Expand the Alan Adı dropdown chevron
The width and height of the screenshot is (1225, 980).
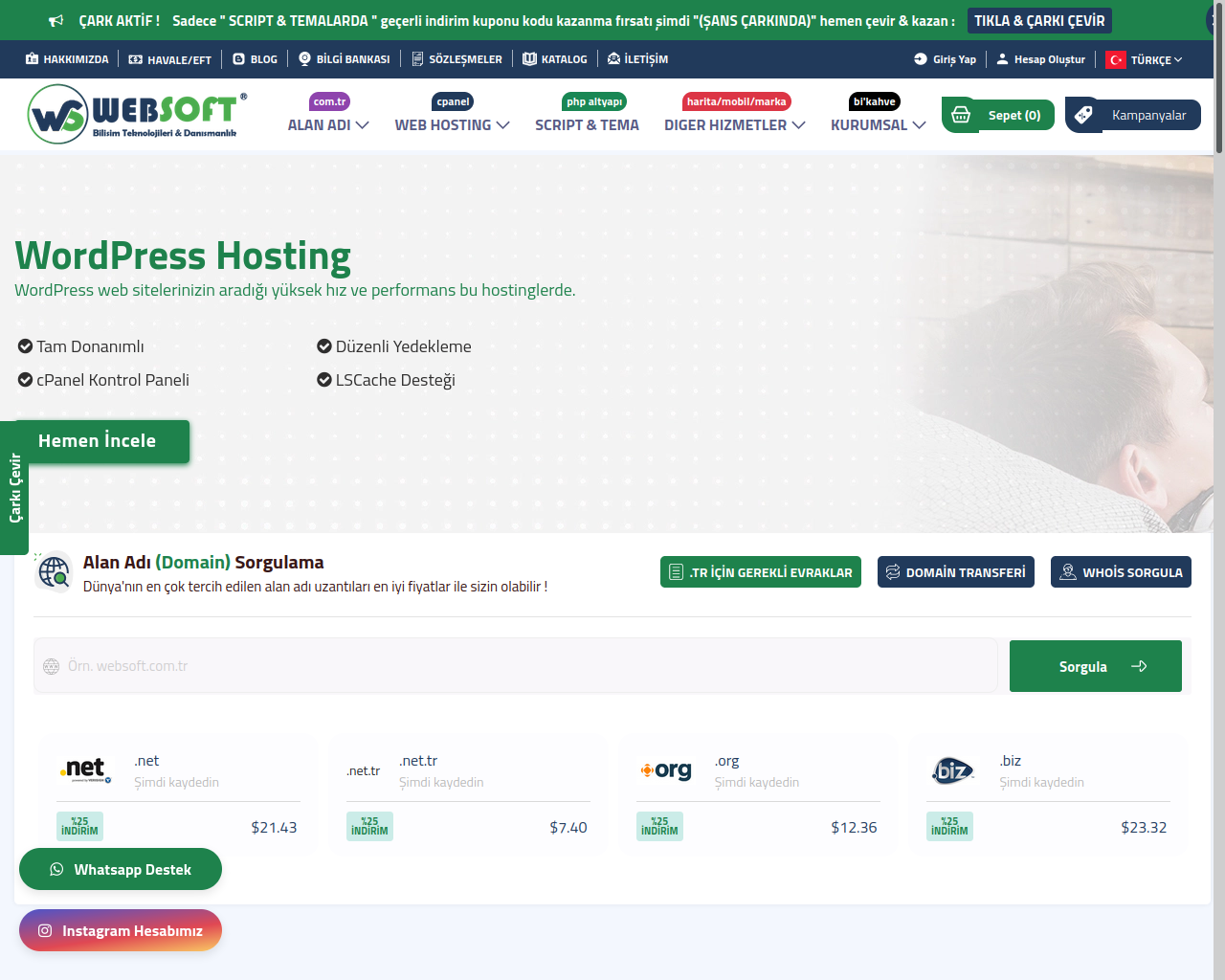pyautogui.click(x=362, y=125)
